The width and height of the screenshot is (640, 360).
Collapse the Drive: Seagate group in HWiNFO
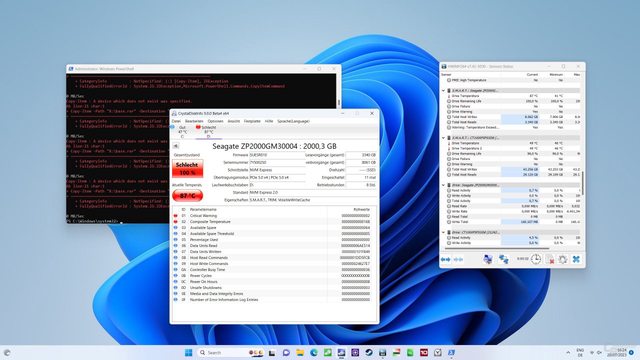[444, 185]
